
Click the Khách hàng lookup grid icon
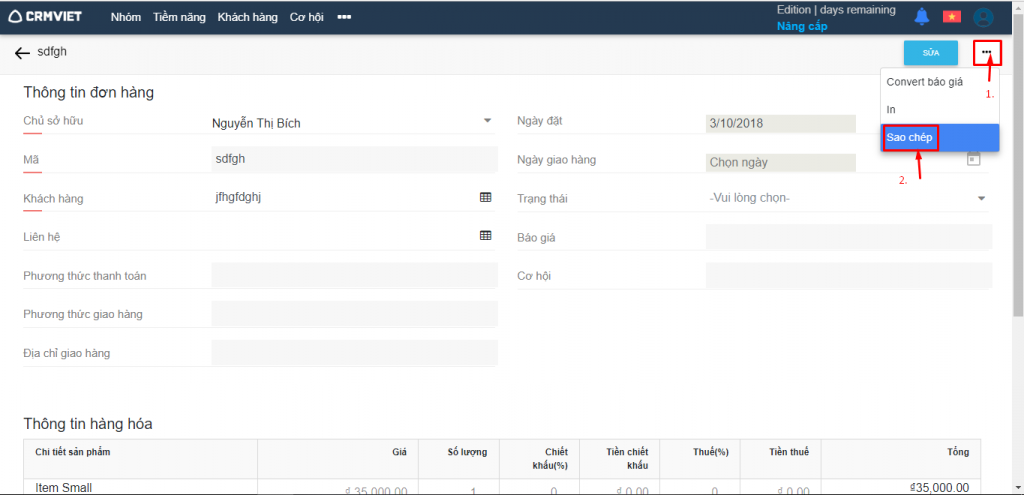pyautogui.click(x=485, y=198)
